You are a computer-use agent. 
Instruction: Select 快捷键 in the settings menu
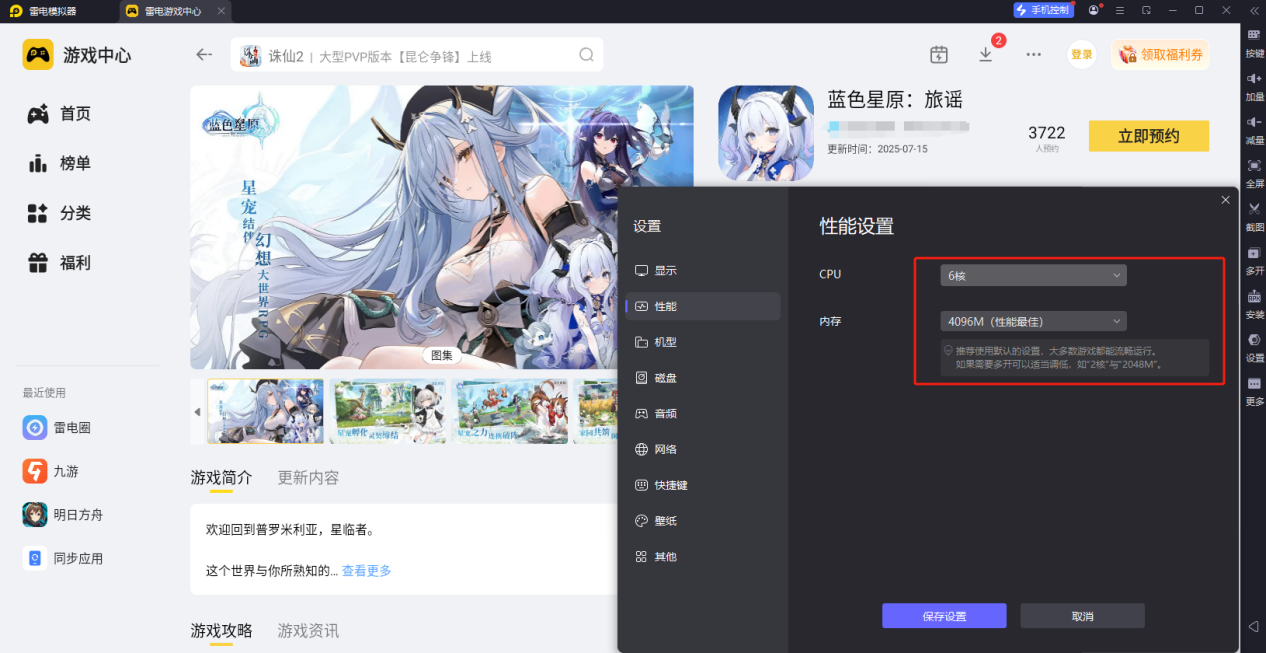703,485
